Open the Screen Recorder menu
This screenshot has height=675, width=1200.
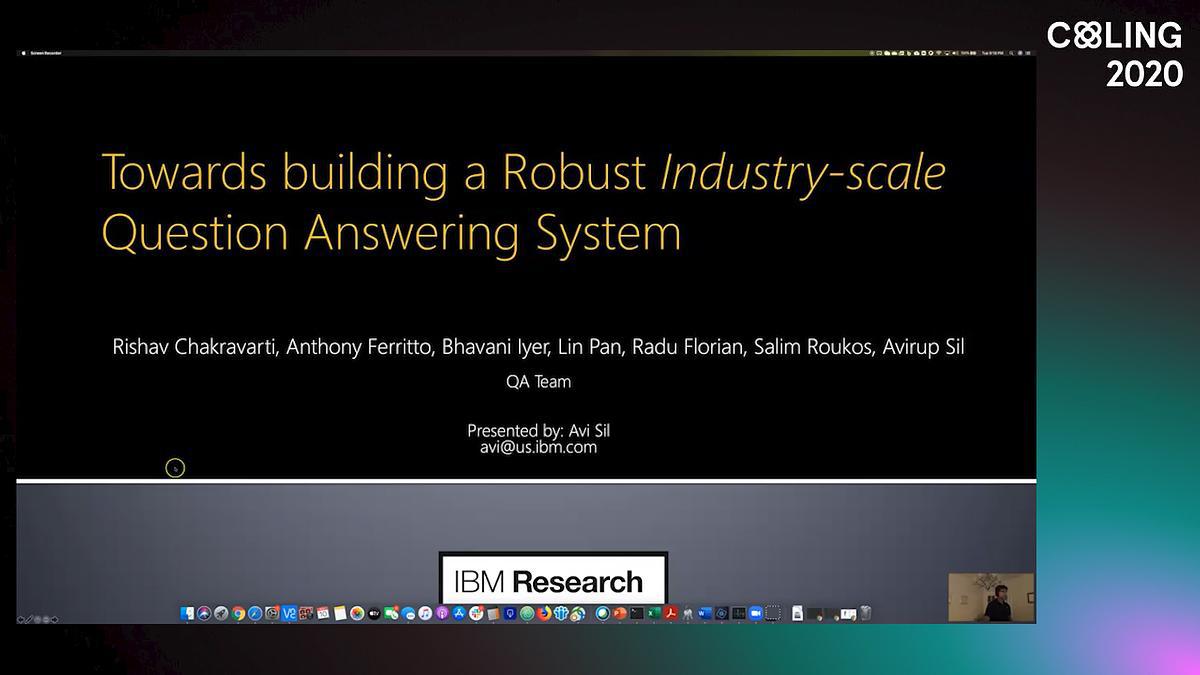tap(46, 53)
